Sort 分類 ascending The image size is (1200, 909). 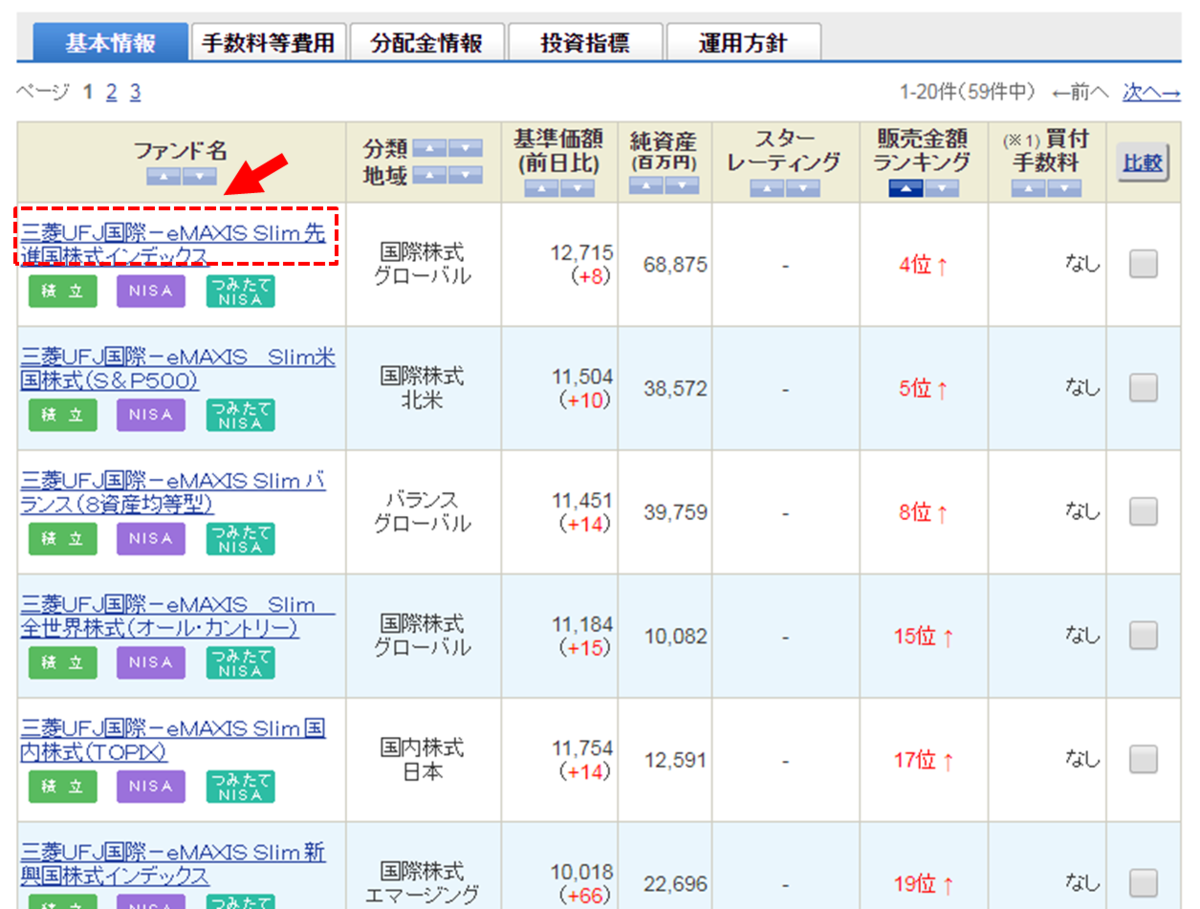pos(430,148)
